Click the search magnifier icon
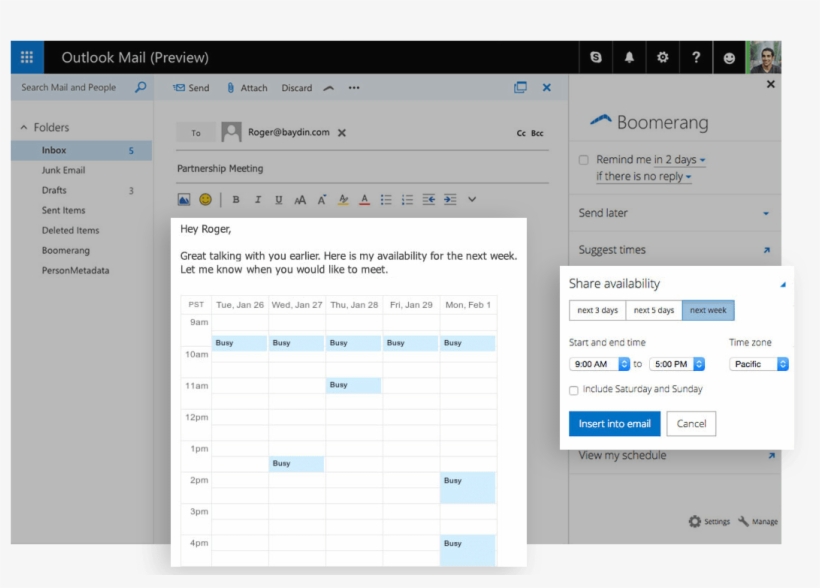 coord(141,87)
